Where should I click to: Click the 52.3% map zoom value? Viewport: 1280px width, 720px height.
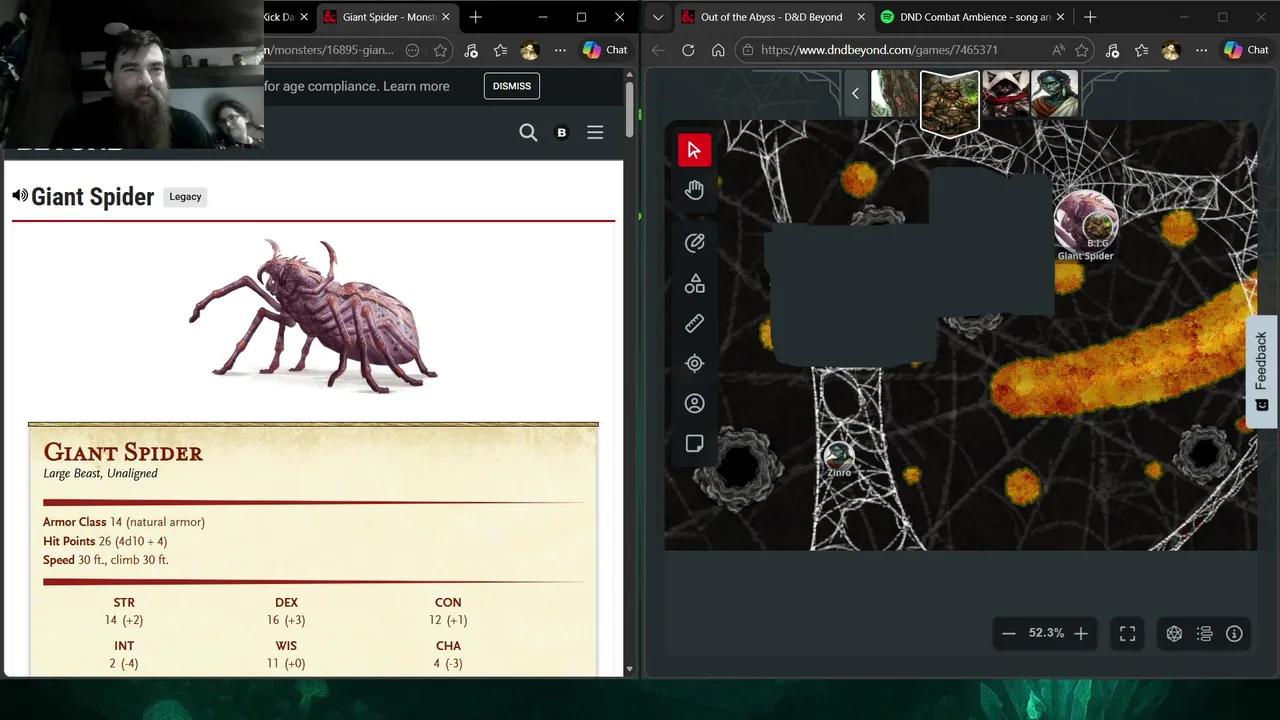[1046, 633]
